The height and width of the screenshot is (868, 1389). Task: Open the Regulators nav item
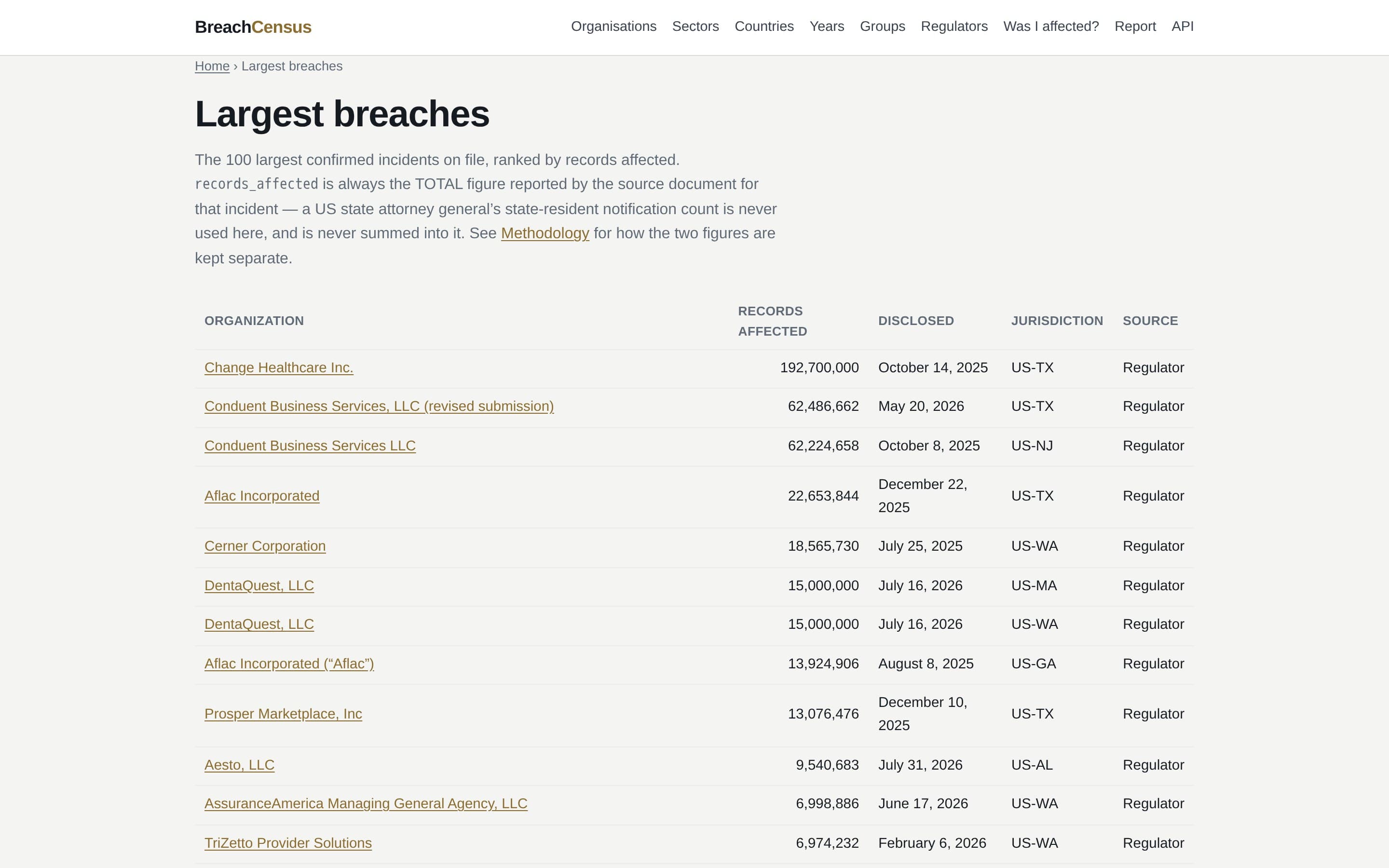[954, 27]
